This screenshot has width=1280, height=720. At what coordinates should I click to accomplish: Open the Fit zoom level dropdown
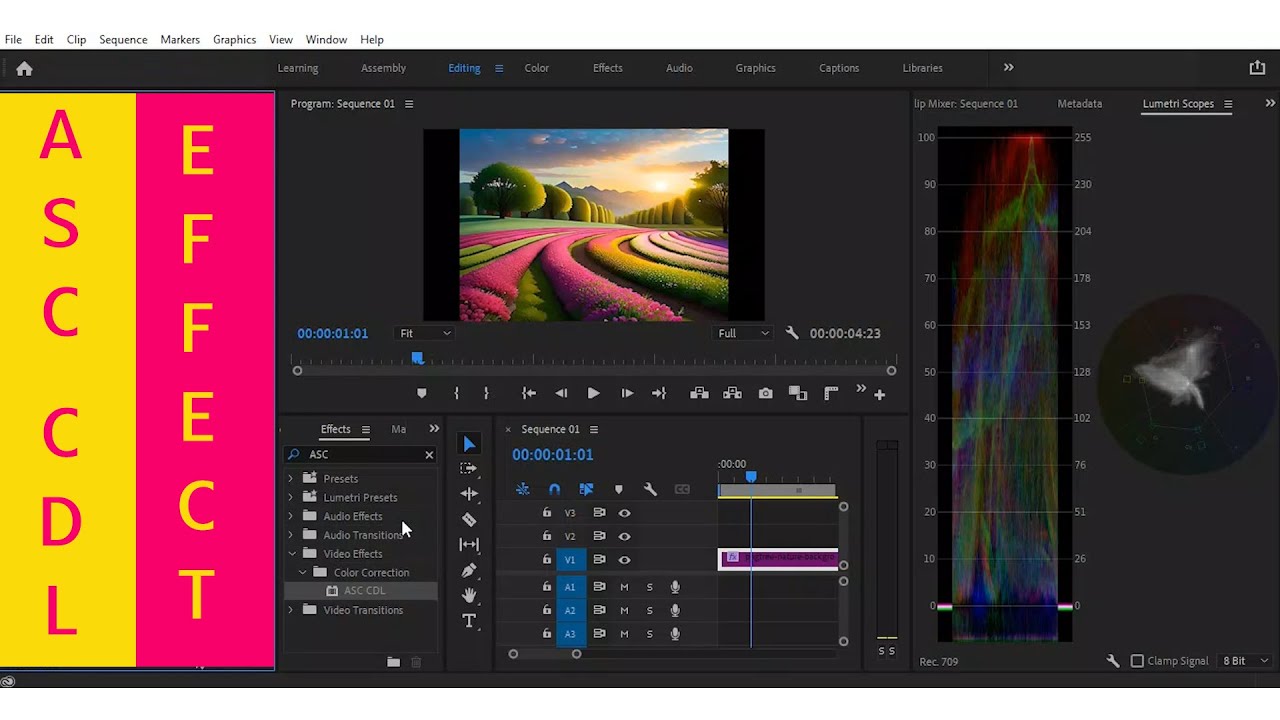[426, 333]
